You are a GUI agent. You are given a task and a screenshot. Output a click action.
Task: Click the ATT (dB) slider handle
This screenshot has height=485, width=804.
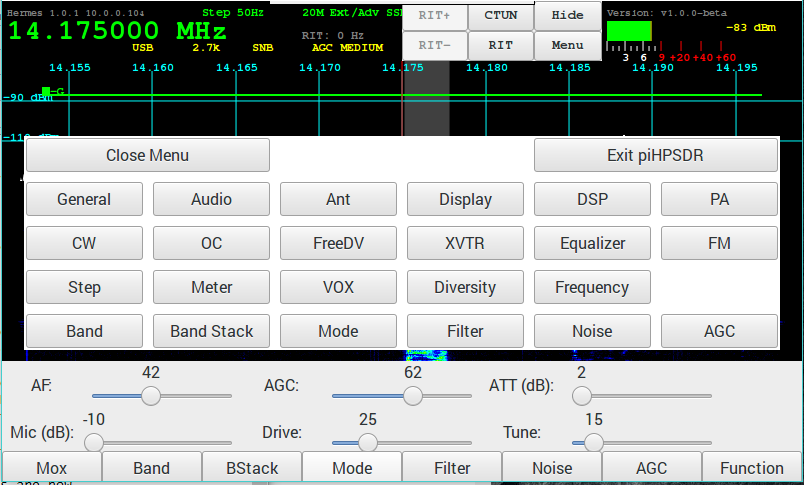(x=581, y=396)
